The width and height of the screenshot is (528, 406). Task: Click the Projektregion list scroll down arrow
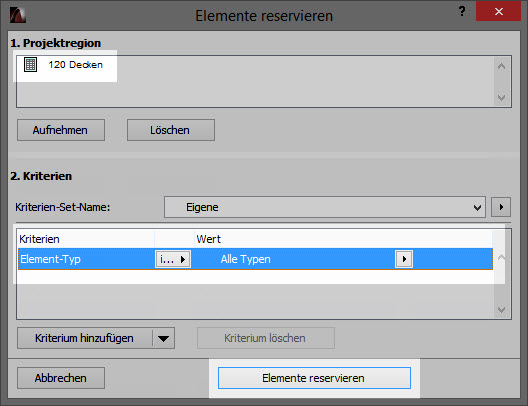click(501, 98)
